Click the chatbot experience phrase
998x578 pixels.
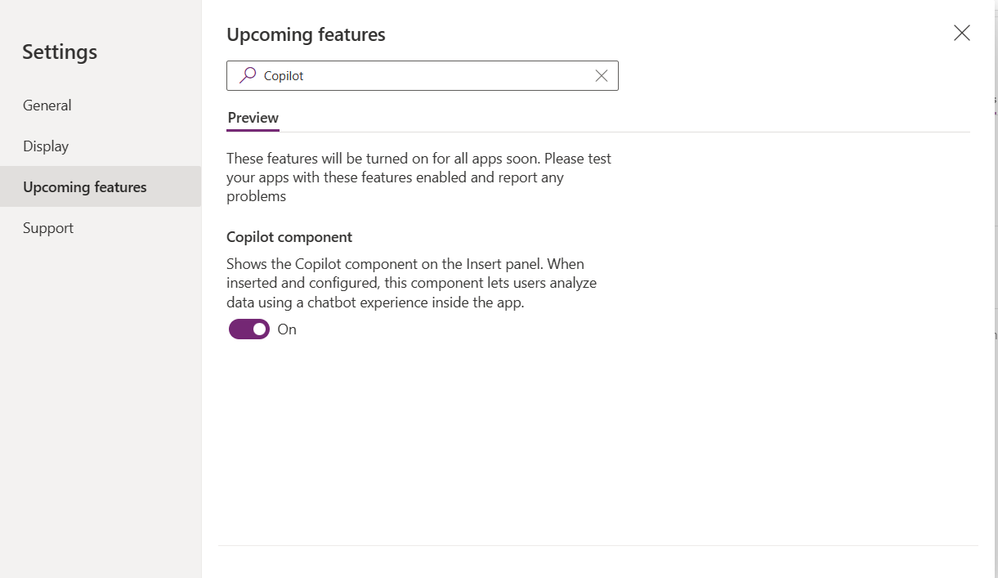pyautogui.click(x=370, y=302)
